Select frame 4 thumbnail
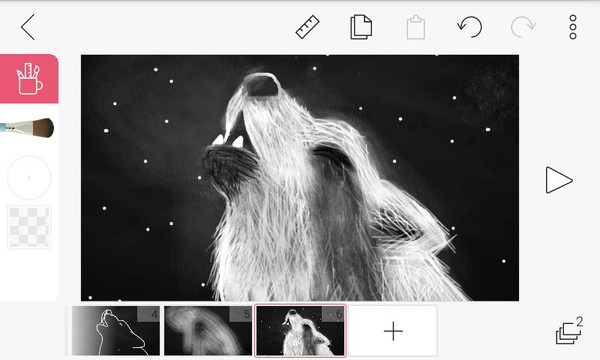600x360 pixels. tap(116, 331)
